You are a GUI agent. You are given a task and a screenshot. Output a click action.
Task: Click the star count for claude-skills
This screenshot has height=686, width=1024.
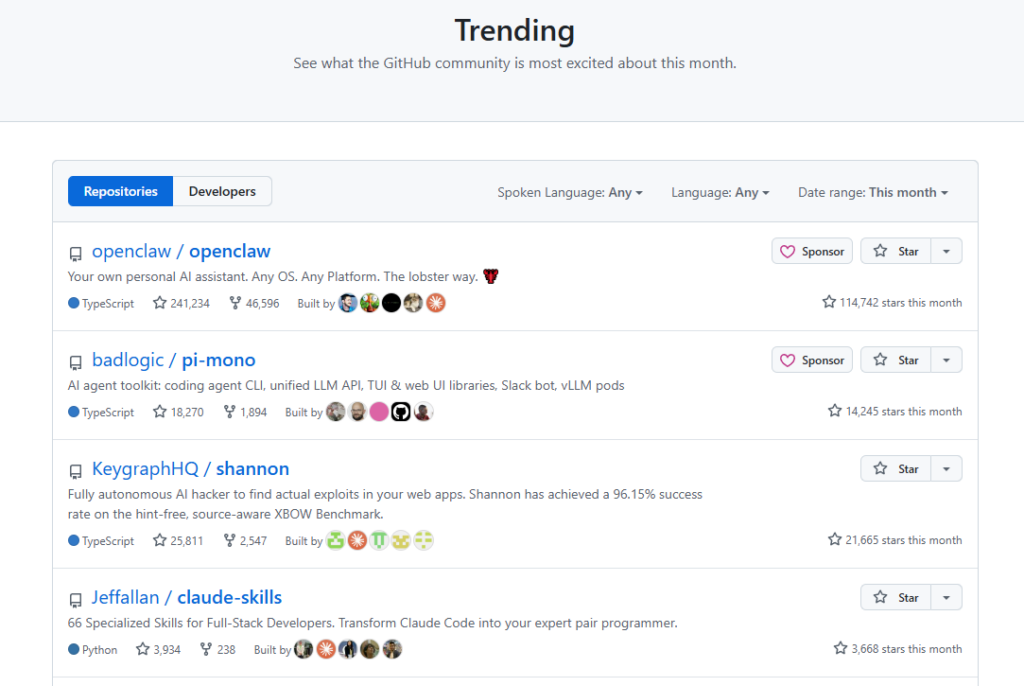pyautogui.click(x=166, y=650)
